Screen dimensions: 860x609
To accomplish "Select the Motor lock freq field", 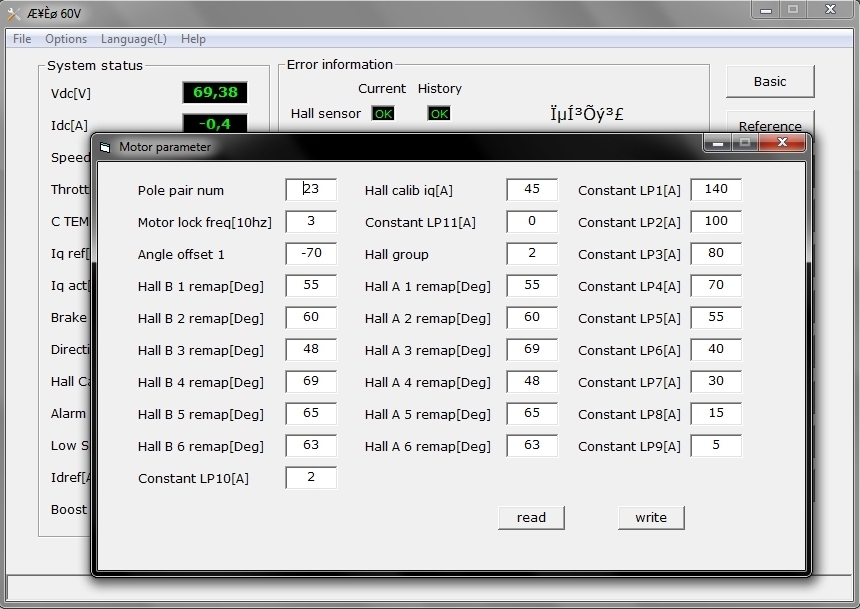I will (x=311, y=222).
